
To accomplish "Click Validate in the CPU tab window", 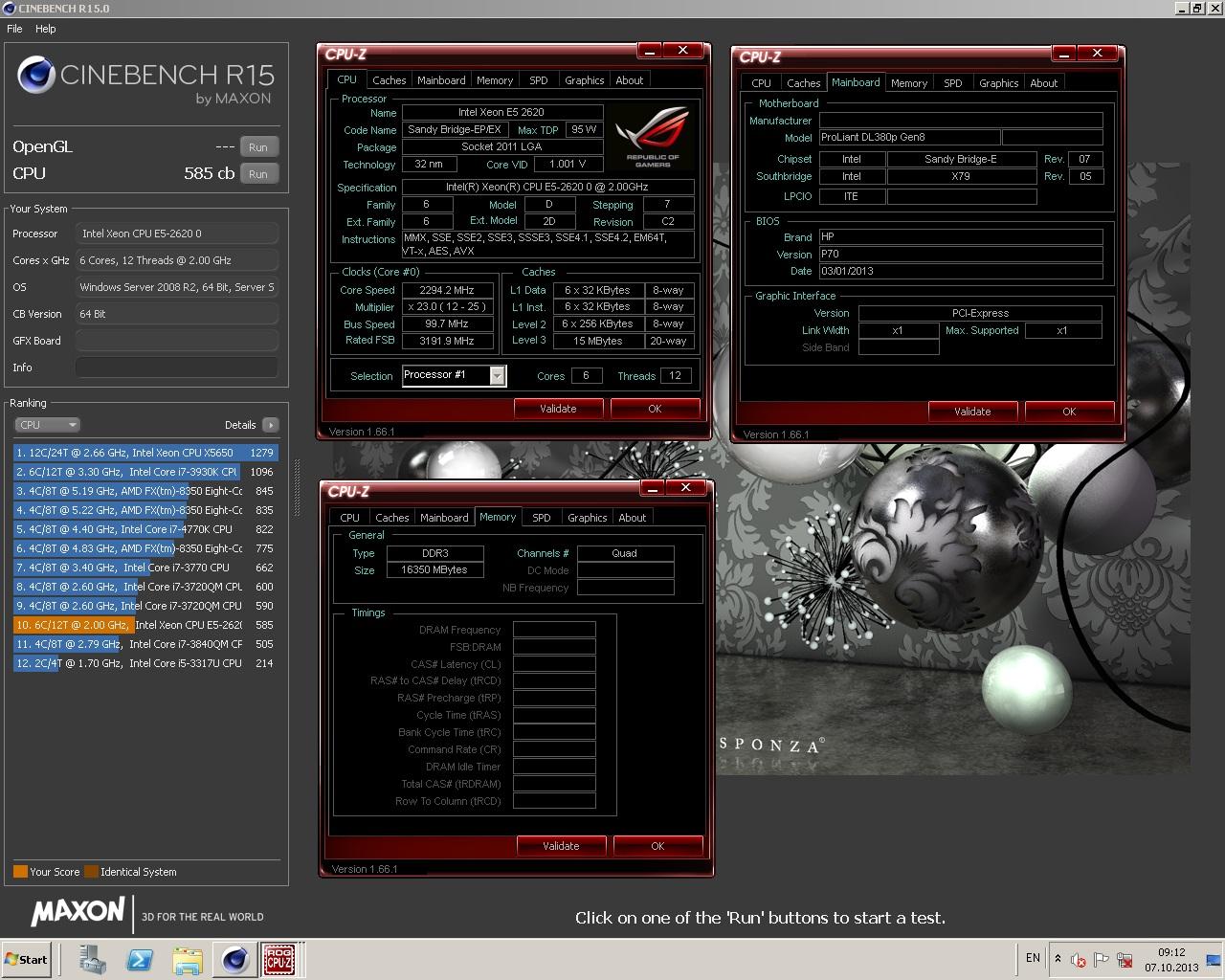I will click(x=558, y=409).
